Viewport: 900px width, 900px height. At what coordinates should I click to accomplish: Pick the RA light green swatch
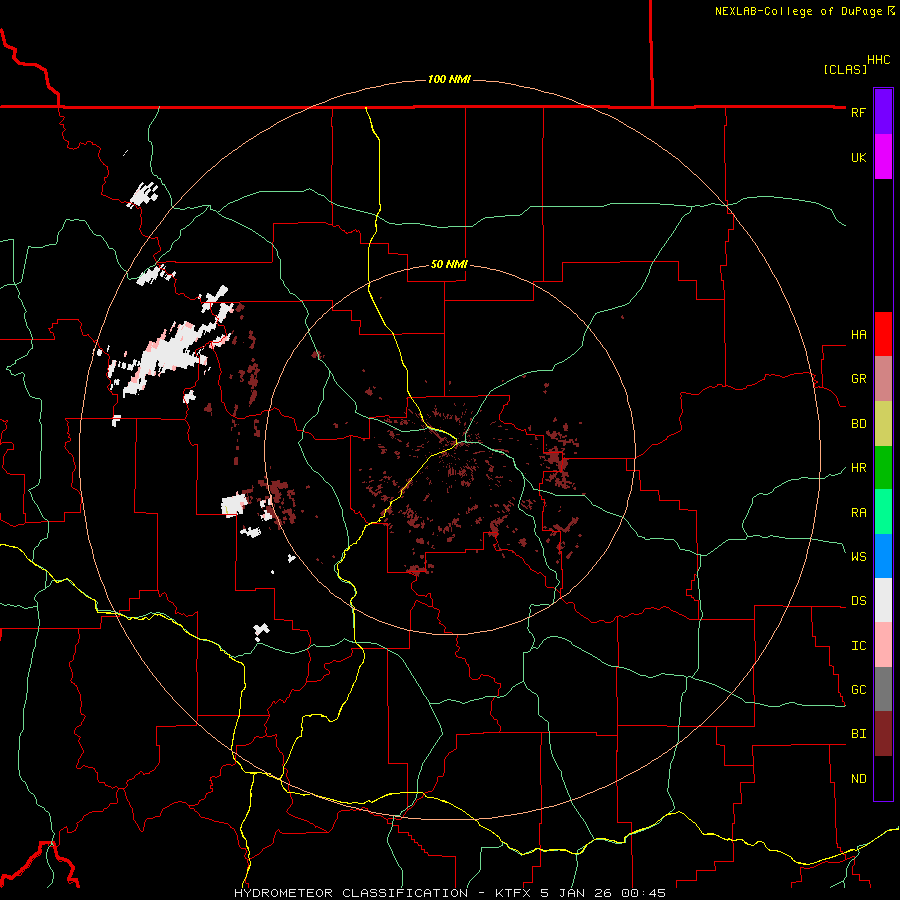coord(883,512)
